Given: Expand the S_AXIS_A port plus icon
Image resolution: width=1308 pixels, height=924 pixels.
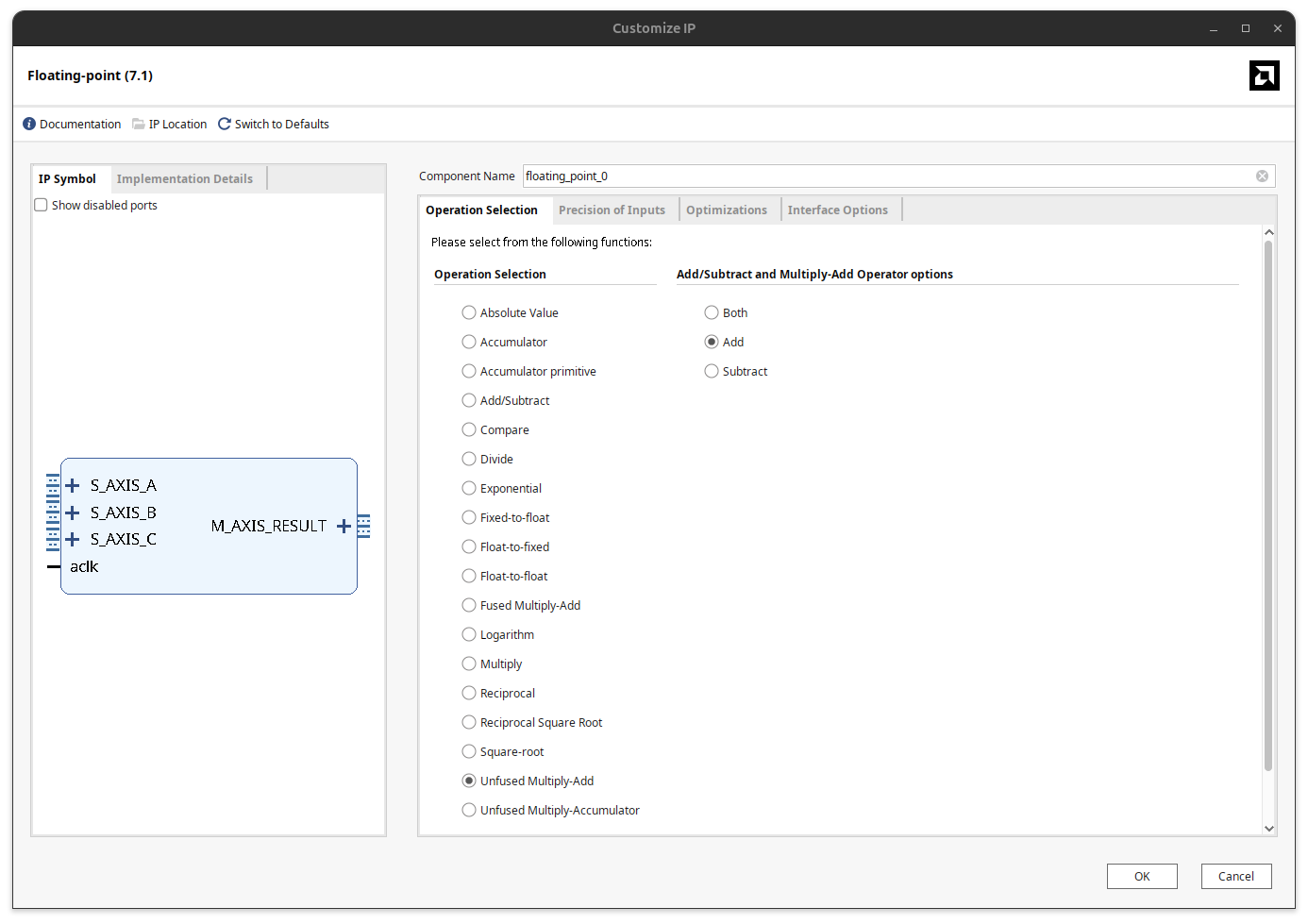Looking at the screenshot, I should pos(72,485).
